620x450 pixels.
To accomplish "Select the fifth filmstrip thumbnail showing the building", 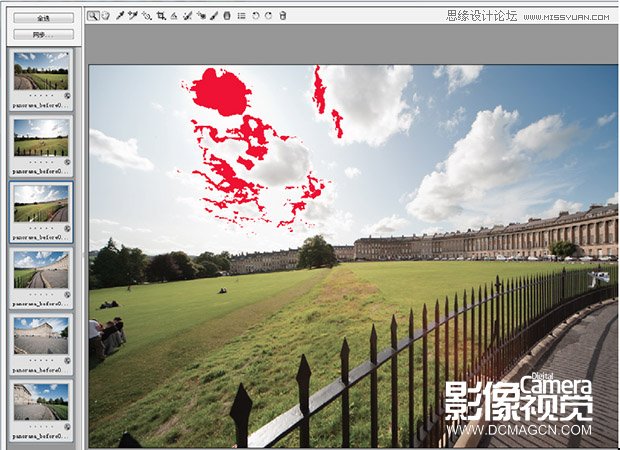I will [41, 336].
